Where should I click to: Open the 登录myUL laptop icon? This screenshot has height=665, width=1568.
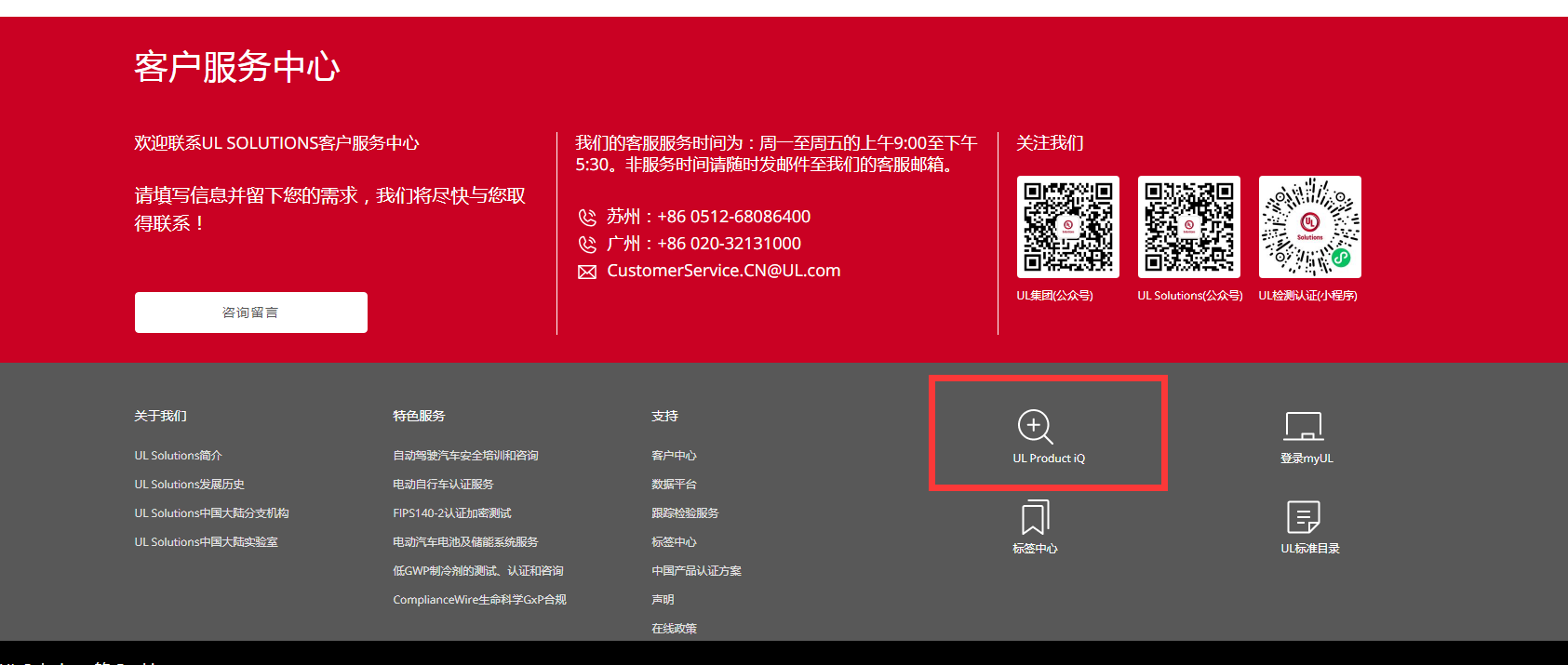[1303, 427]
